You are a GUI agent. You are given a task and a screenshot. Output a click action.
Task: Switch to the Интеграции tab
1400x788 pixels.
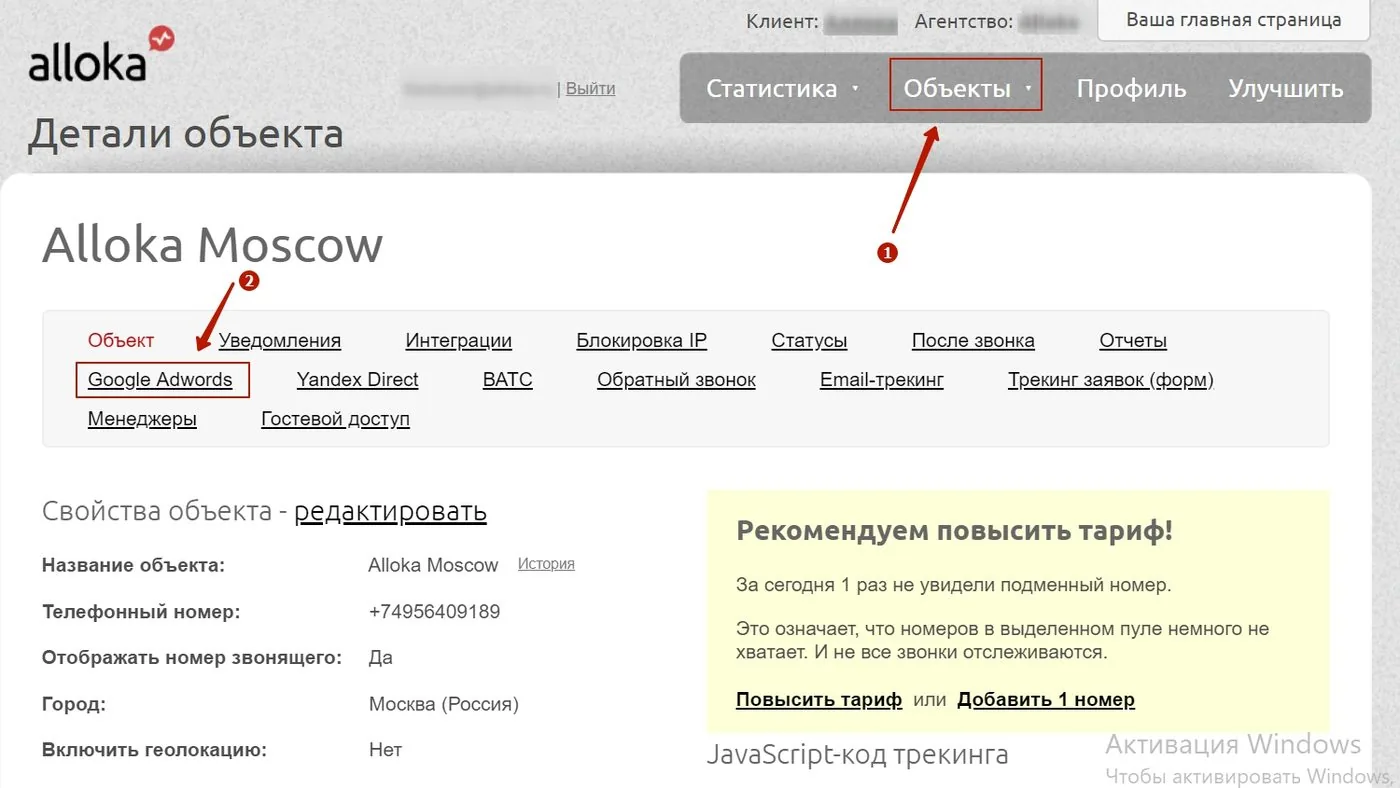(x=459, y=340)
